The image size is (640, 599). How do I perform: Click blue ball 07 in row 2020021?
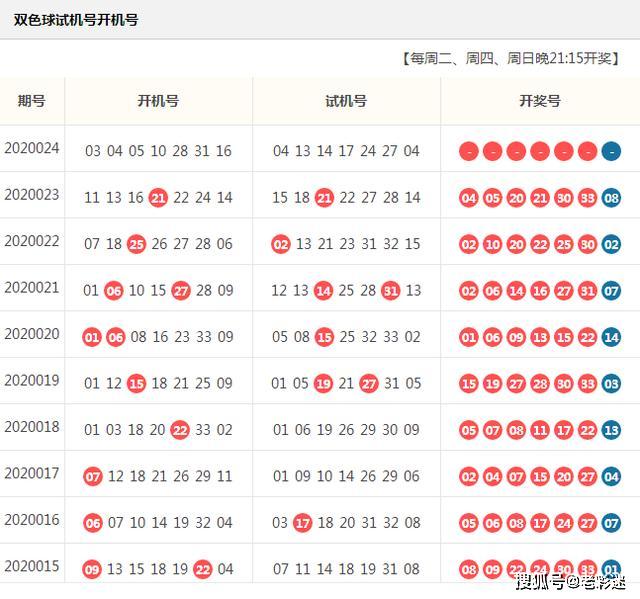tap(611, 291)
